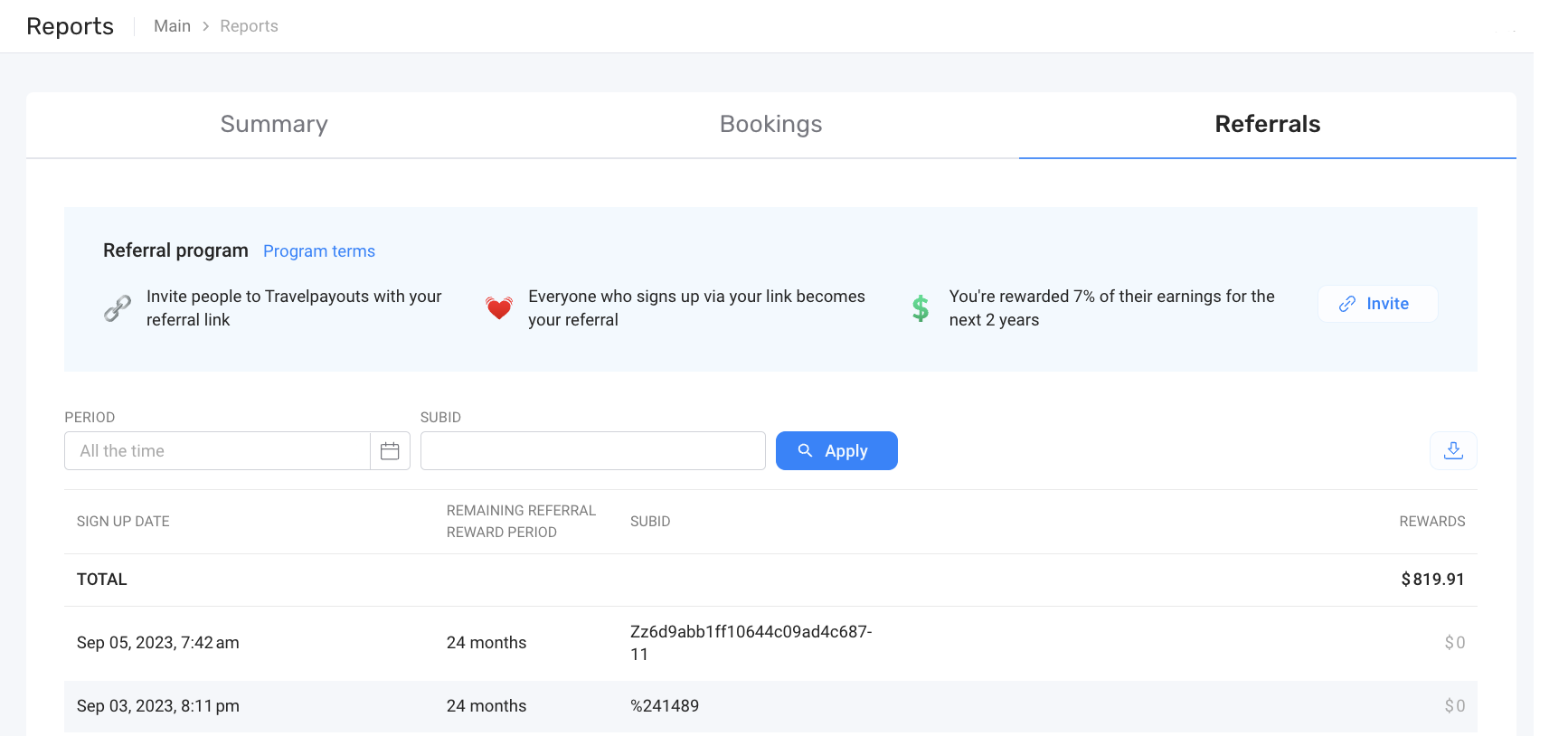1568x736 pixels.
Task: Click the REWARDS column header
Action: pos(1431,522)
